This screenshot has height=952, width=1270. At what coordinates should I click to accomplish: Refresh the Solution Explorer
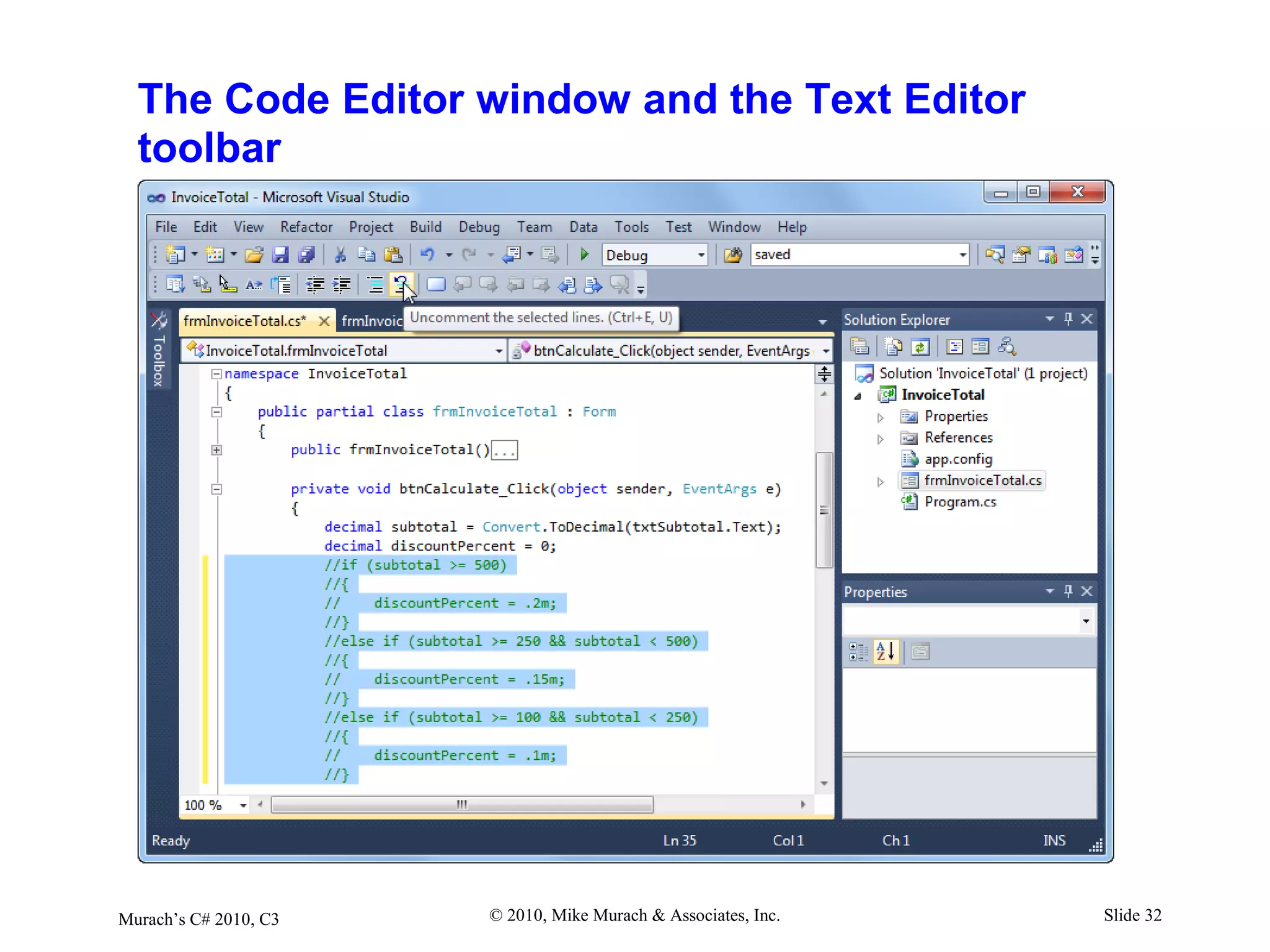click(x=920, y=346)
